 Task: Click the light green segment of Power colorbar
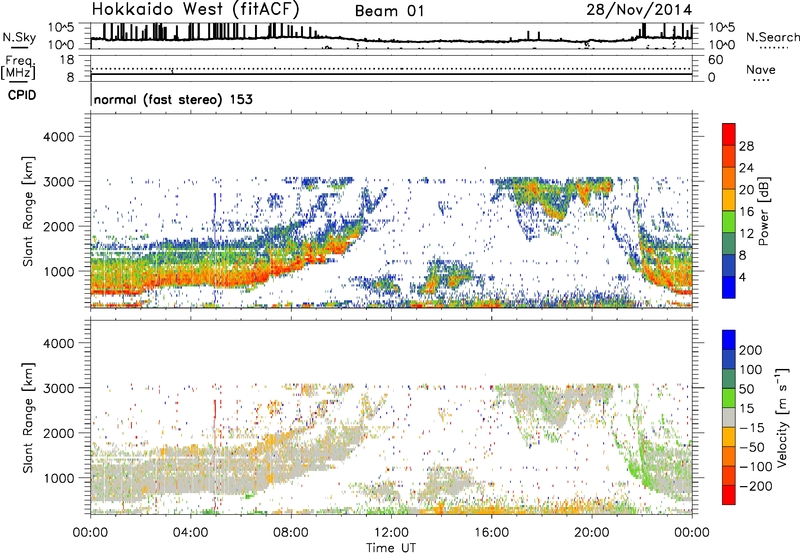coord(729,222)
